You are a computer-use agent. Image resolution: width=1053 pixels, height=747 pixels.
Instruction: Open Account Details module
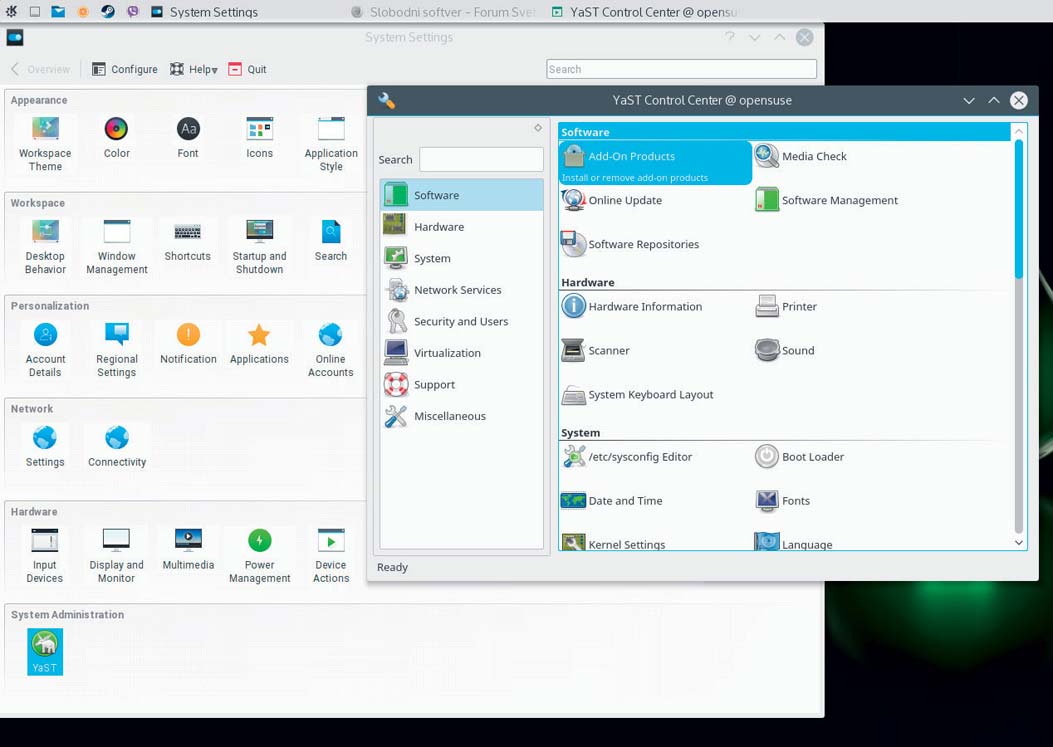coord(45,349)
